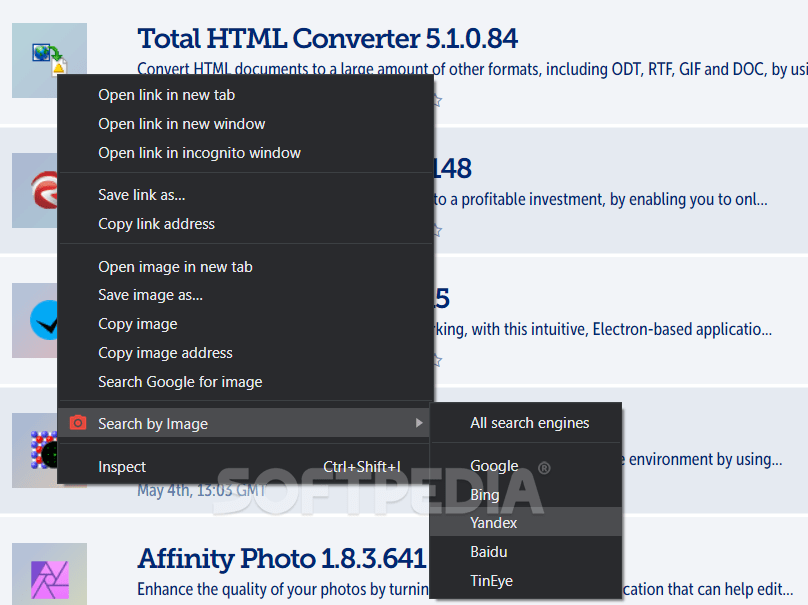Select Google in the submenu

(526, 465)
